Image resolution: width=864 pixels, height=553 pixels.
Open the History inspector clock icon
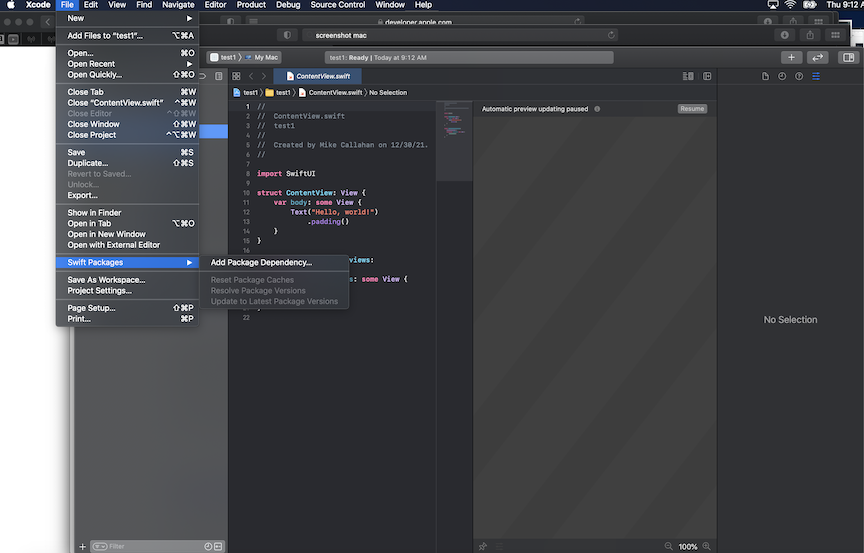(x=782, y=76)
